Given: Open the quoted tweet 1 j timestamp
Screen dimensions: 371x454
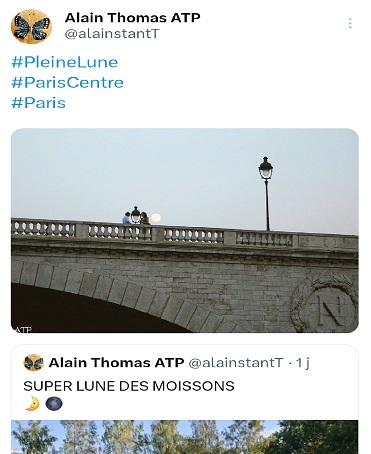Looking at the screenshot, I should [303, 363].
